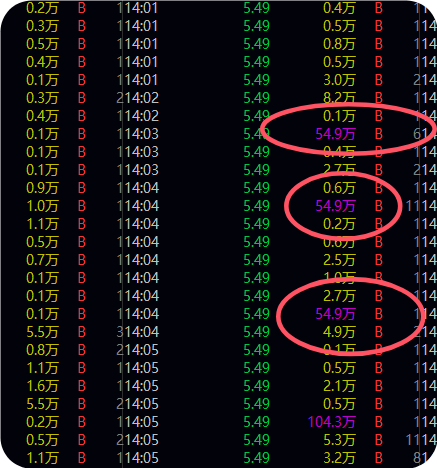Select price 5.49 in the 4.9万 row
The height and width of the screenshot is (468, 437).
(x=256, y=332)
